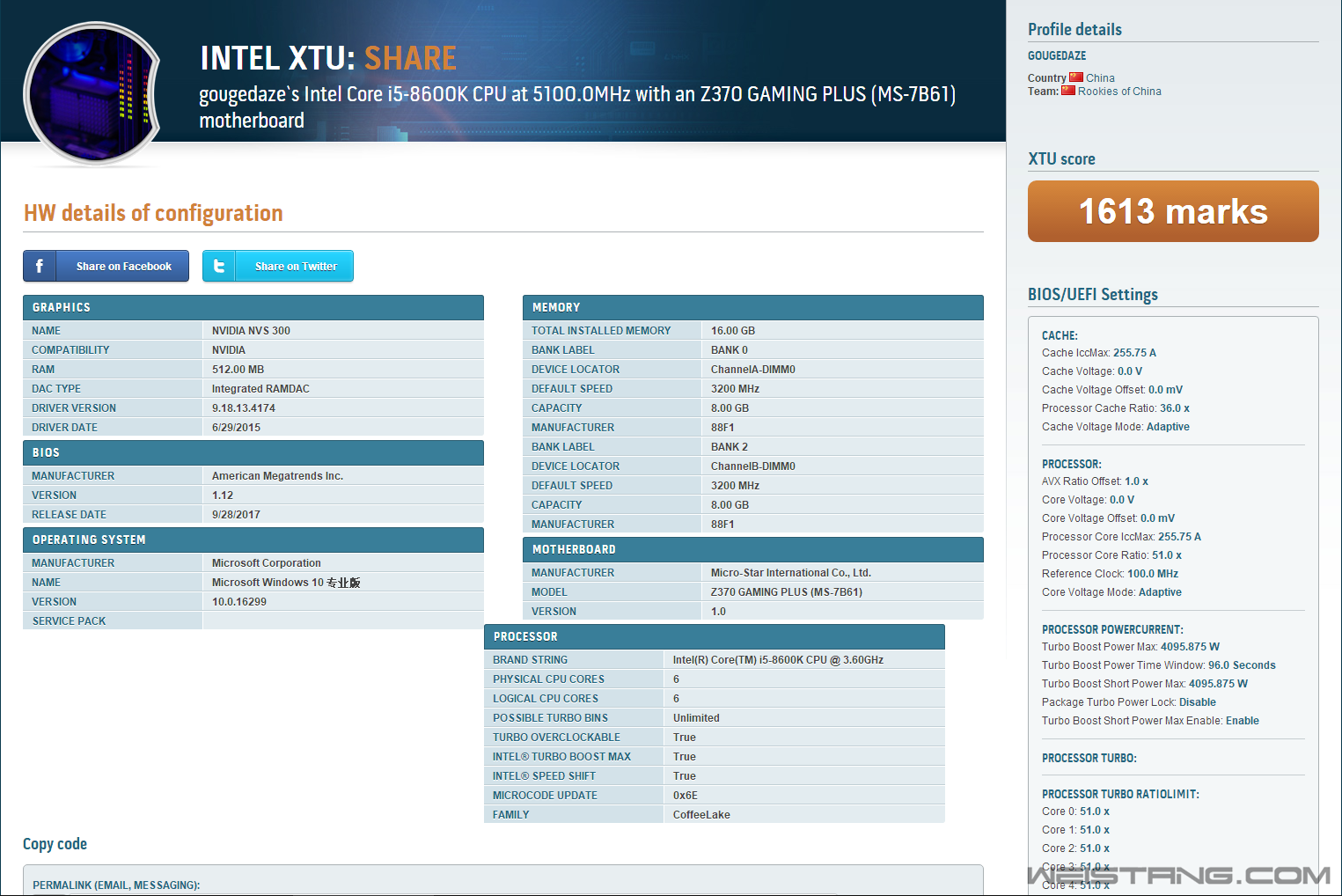Open the circular PC avatar image
The height and width of the screenshot is (896, 1342).
[x=92, y=93]
